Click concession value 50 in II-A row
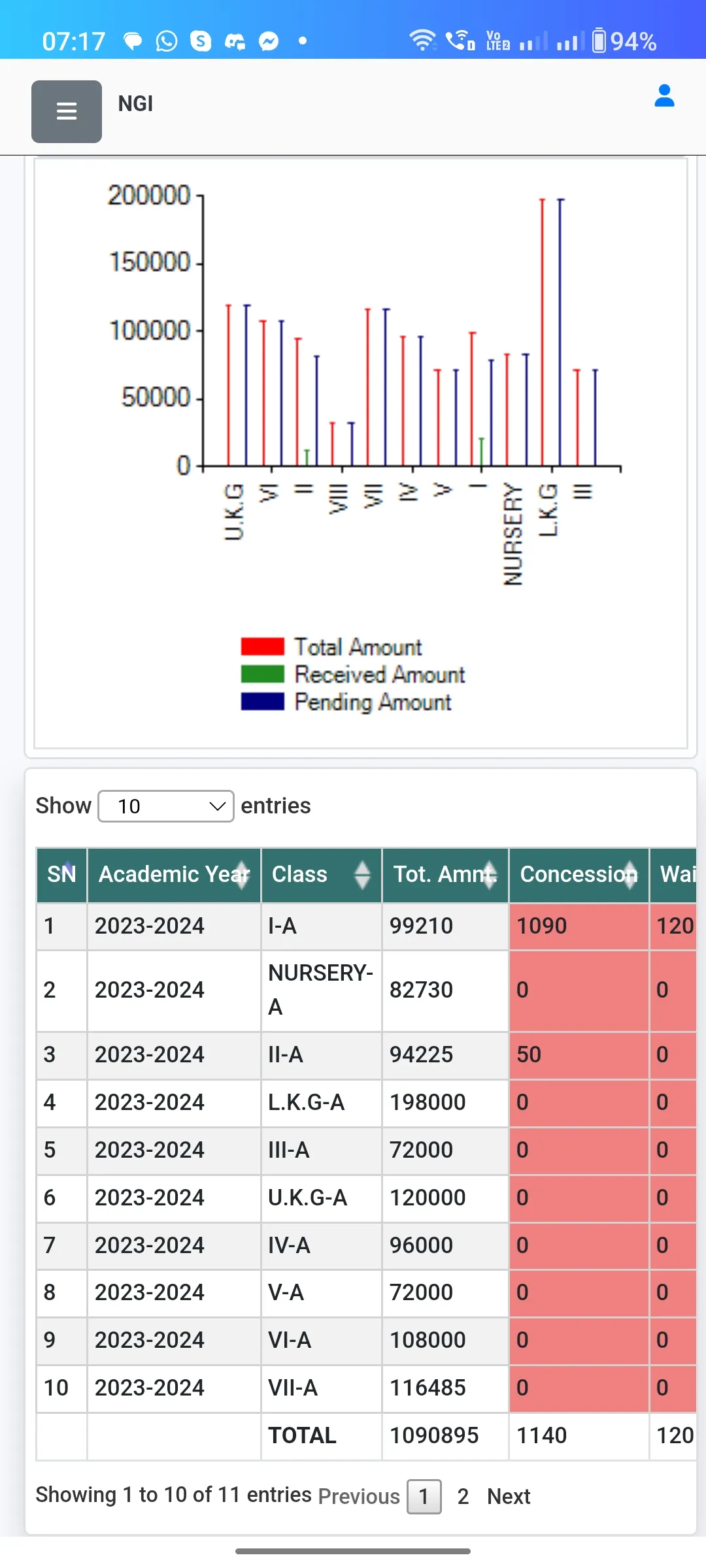Screen dimensions: 706x1568 click(x=529, y=1054)
